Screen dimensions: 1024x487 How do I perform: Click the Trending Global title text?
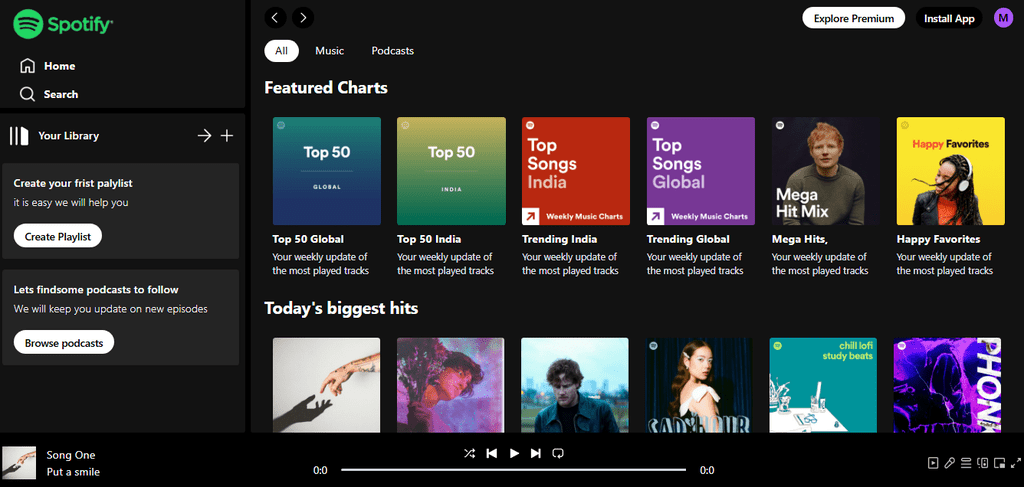point(688,239)
